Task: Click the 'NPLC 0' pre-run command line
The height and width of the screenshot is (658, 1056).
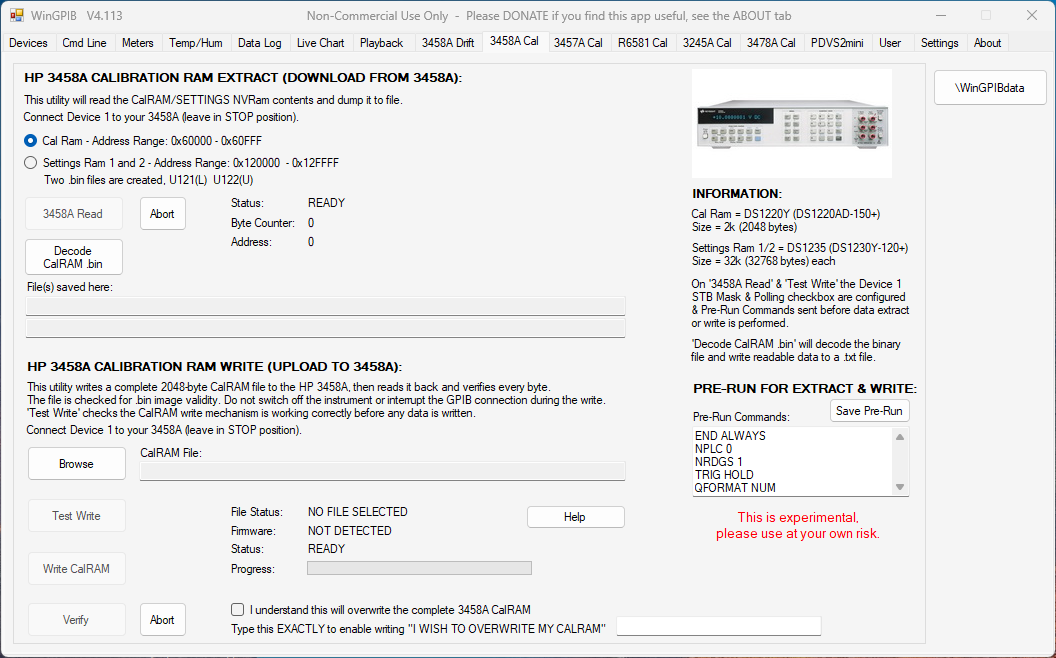Action: point(713,449)
